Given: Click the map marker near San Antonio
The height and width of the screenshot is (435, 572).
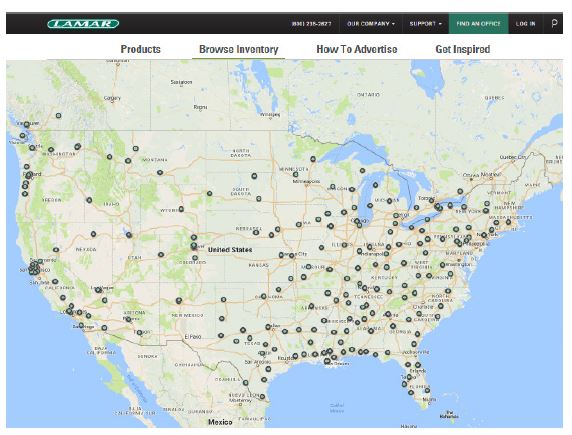Looking at the screenshot, I should click(x=268, y=369).
